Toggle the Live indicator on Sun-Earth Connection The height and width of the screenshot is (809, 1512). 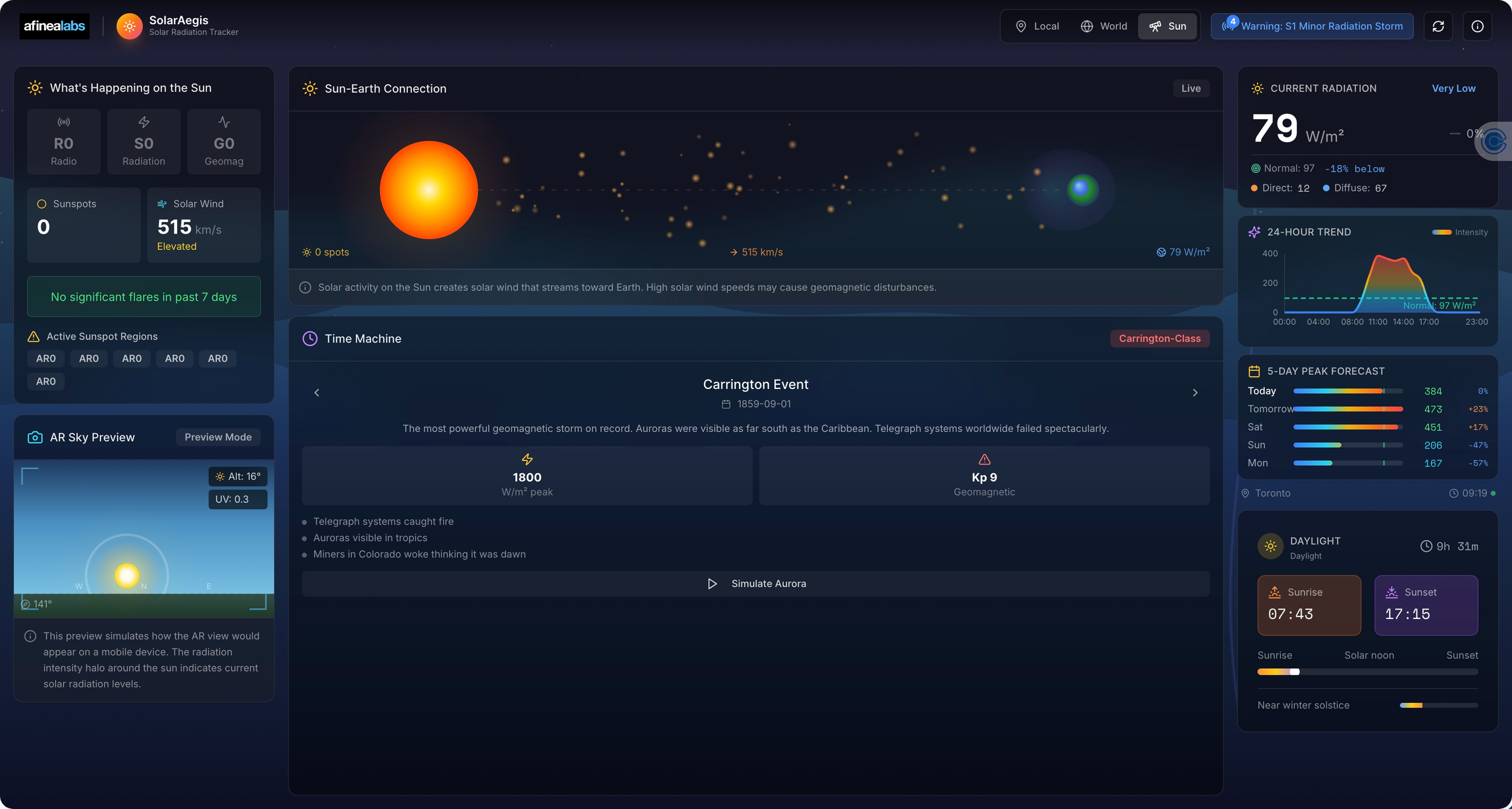[1190, 88]
